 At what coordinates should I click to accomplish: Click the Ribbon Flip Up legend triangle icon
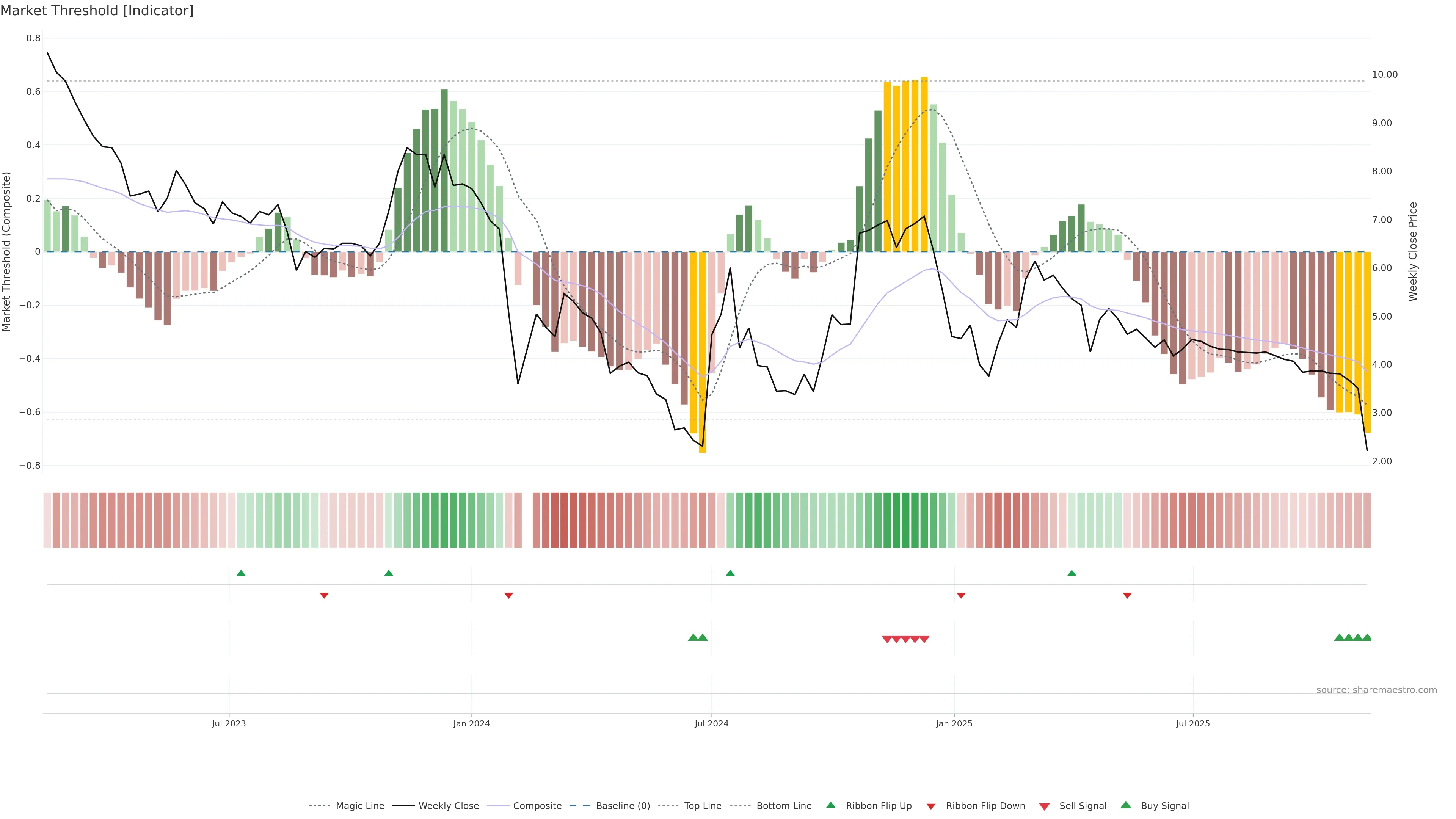pyautogui.click(x=830, y=805)
